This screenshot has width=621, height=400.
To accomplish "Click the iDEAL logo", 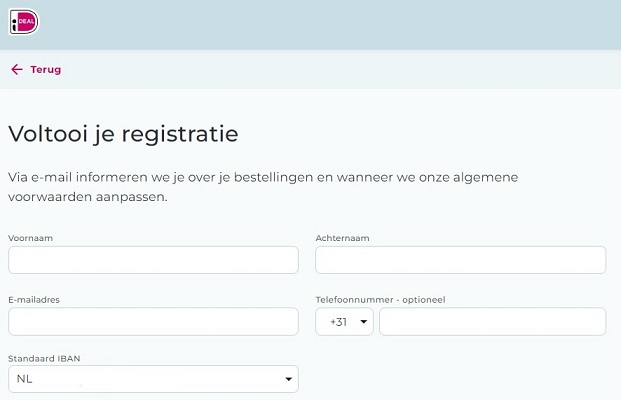I will pos(24,22).
